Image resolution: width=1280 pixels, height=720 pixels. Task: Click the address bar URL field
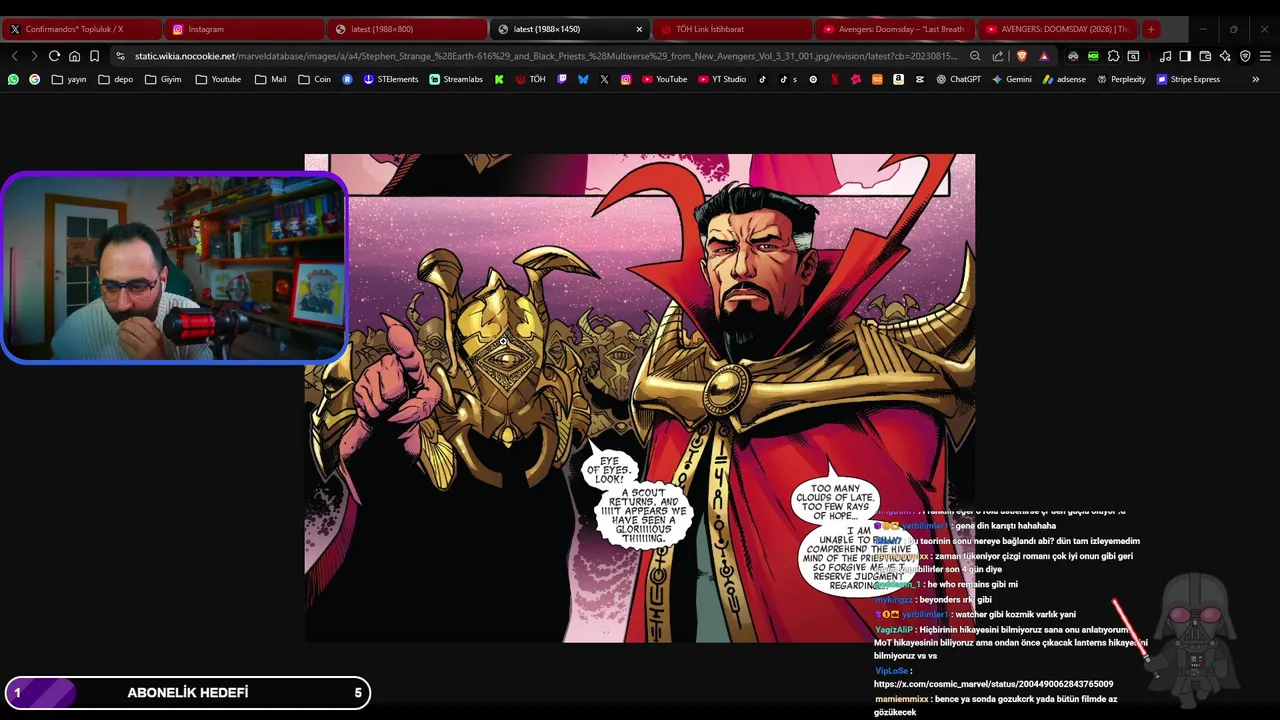(545, 56)
